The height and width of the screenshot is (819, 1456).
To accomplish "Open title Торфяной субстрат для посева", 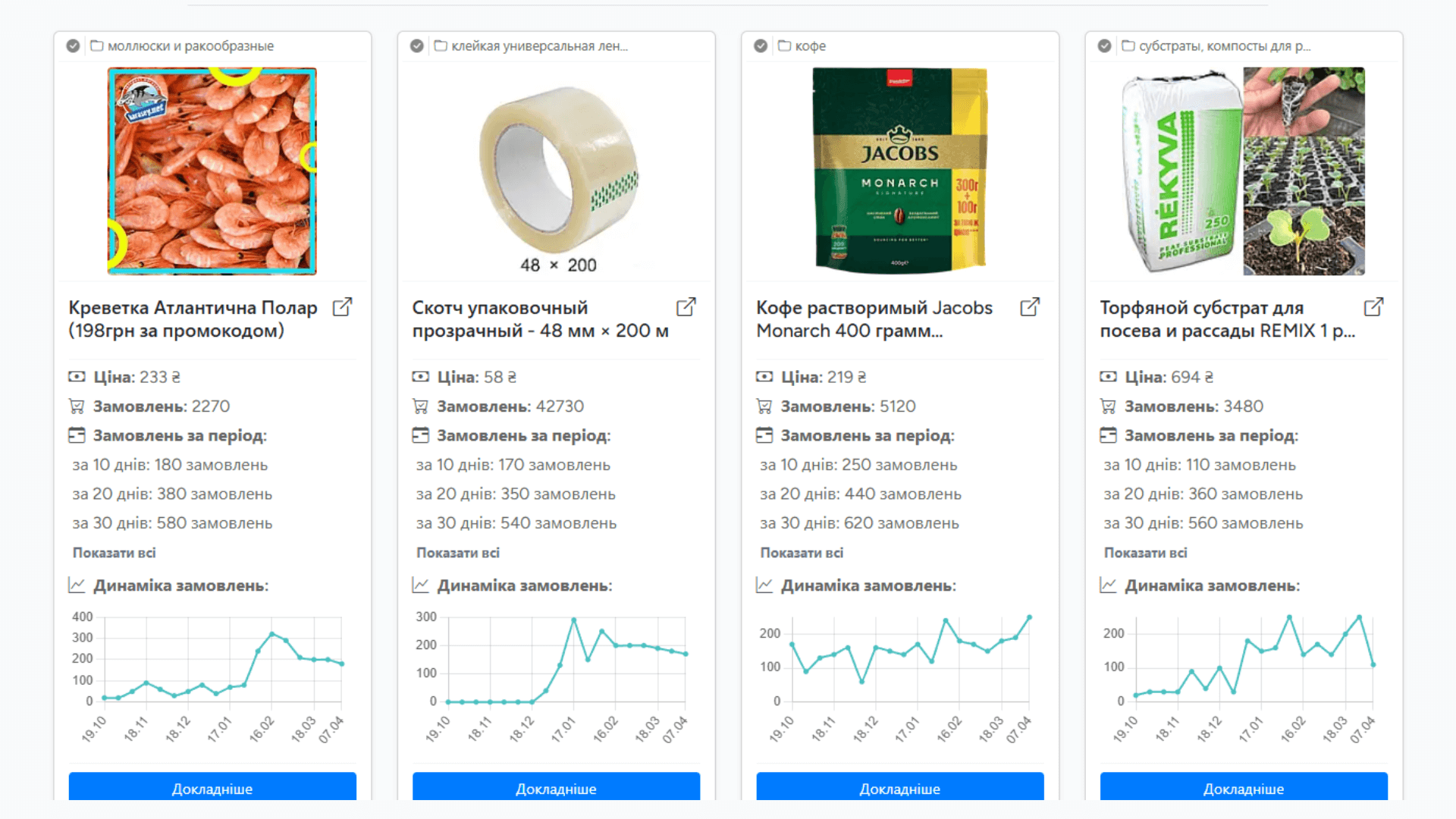I will tap(1227, 319).
